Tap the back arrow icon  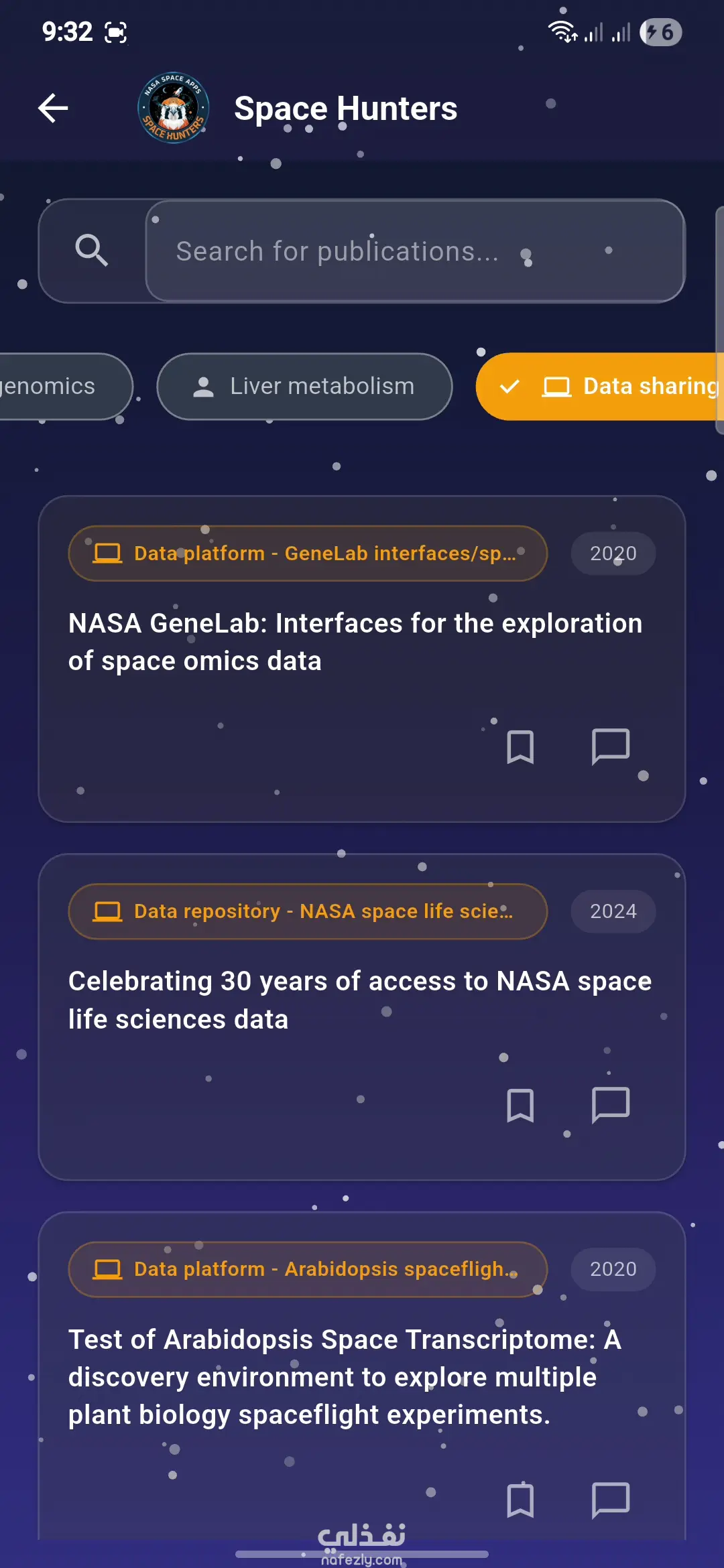pyautogui.click(x=54, y=108)
